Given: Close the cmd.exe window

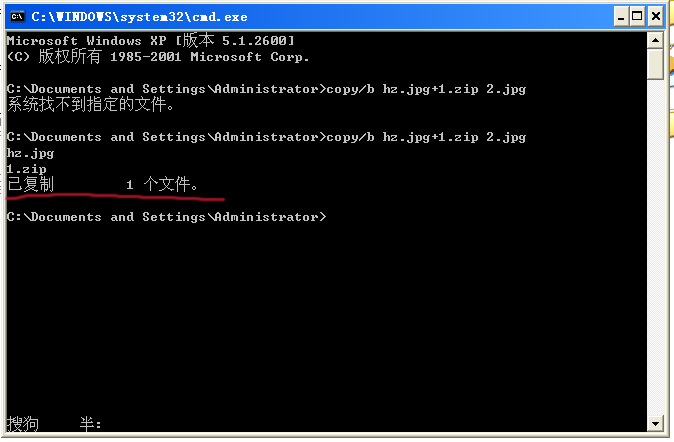Looking at the screenshot, I should 654,15.
